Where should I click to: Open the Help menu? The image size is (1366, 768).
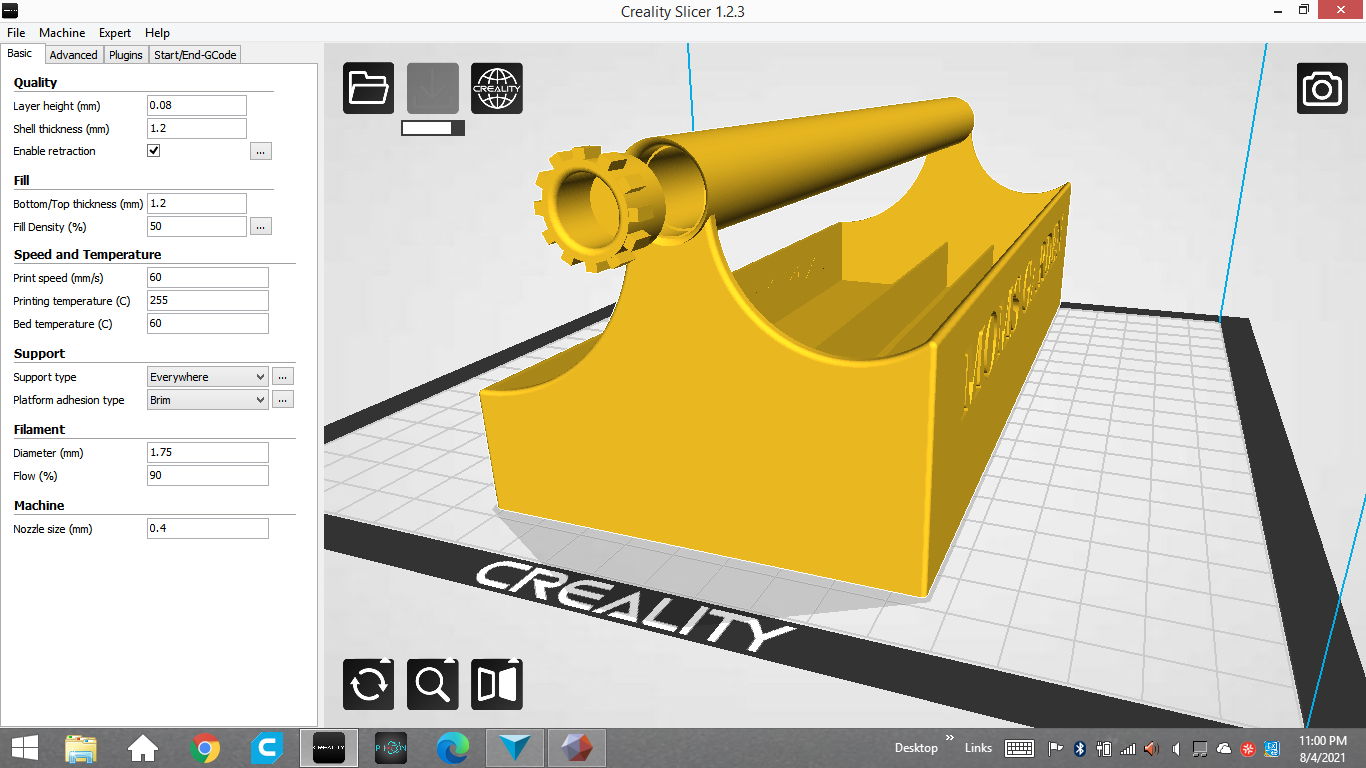pyautogui.click(x=157, y=33)
